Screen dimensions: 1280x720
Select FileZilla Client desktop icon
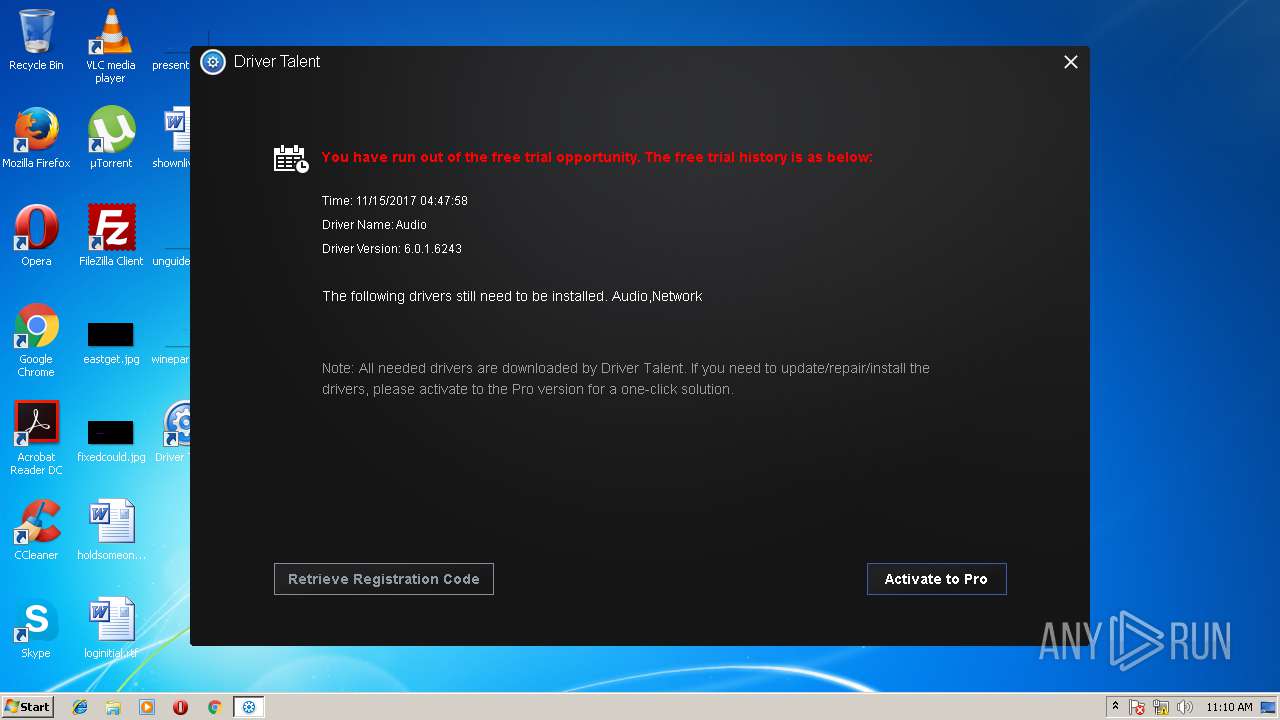(x=110, y=236)
